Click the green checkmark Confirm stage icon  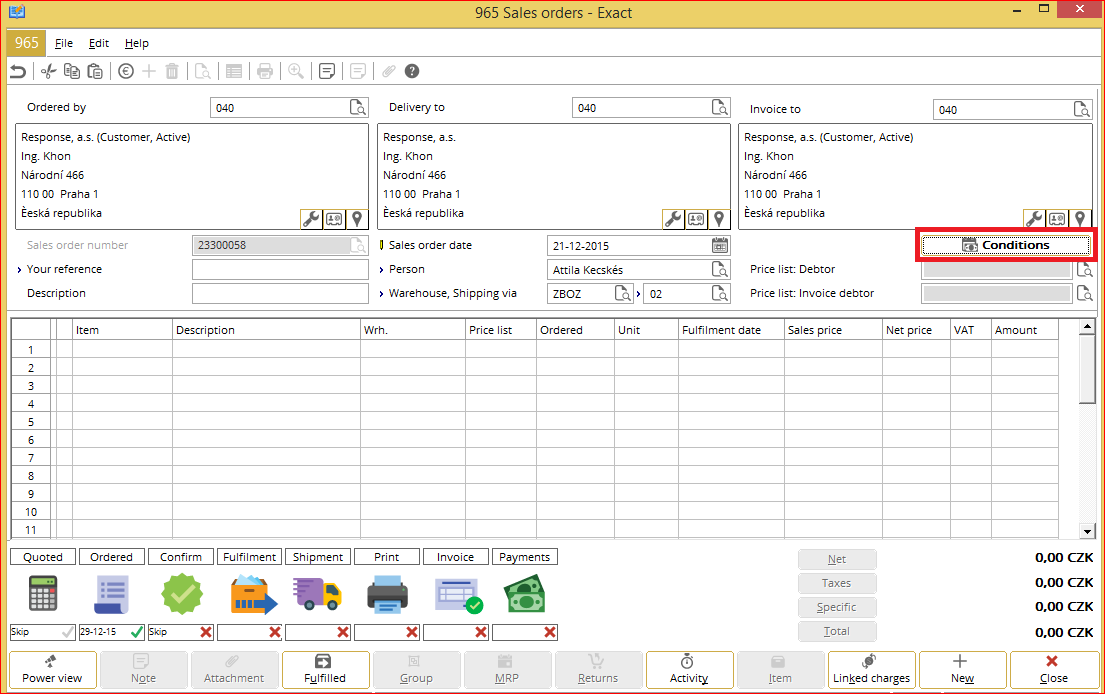coord(182,593)
